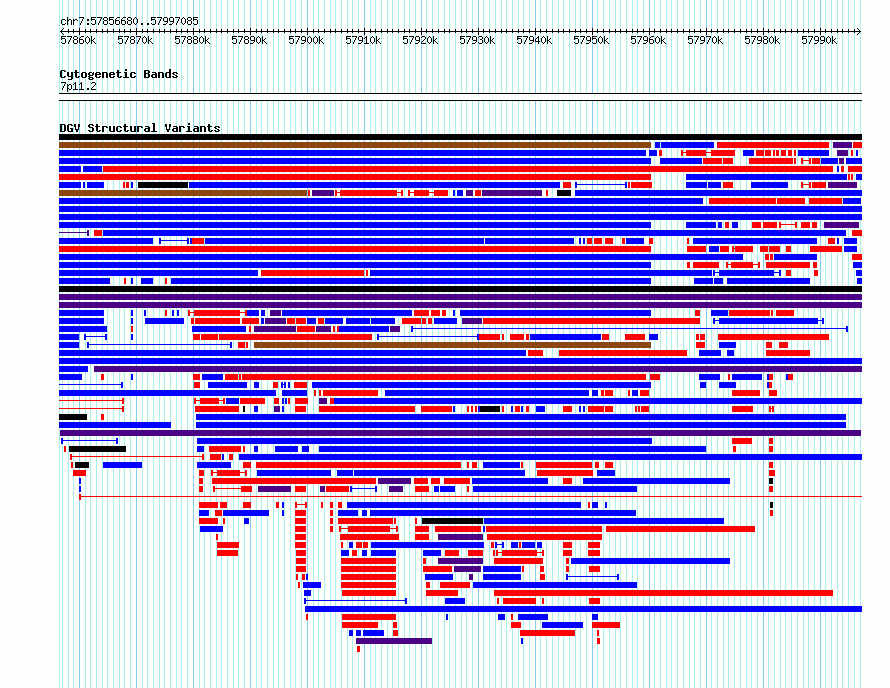This screenshot has height=688, width=890.
Task: Click the 7p11.2 band label
Action: coord(78,87)
